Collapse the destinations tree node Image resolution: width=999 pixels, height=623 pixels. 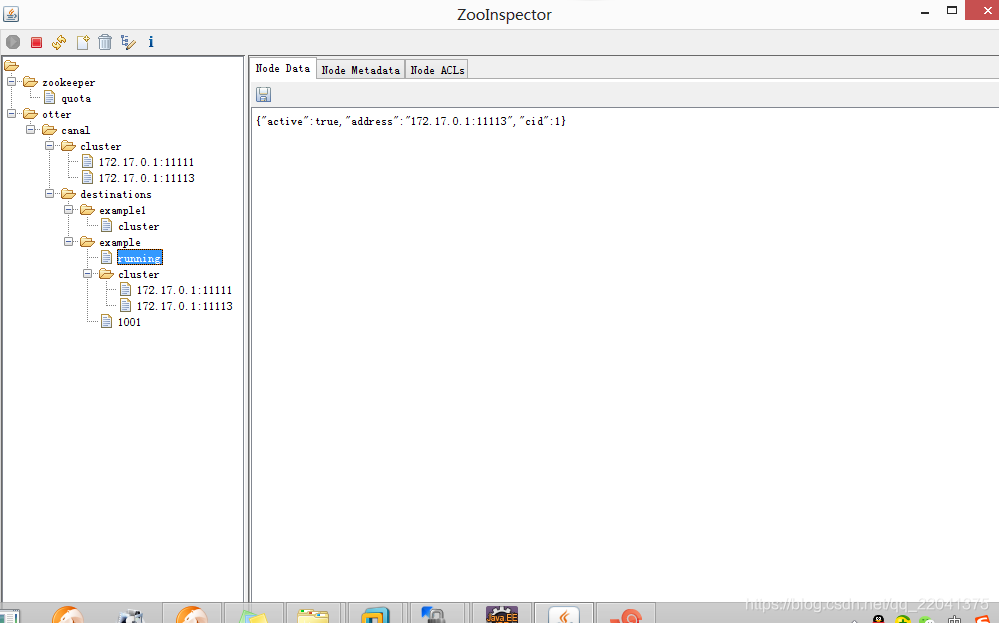coord(50,194)
